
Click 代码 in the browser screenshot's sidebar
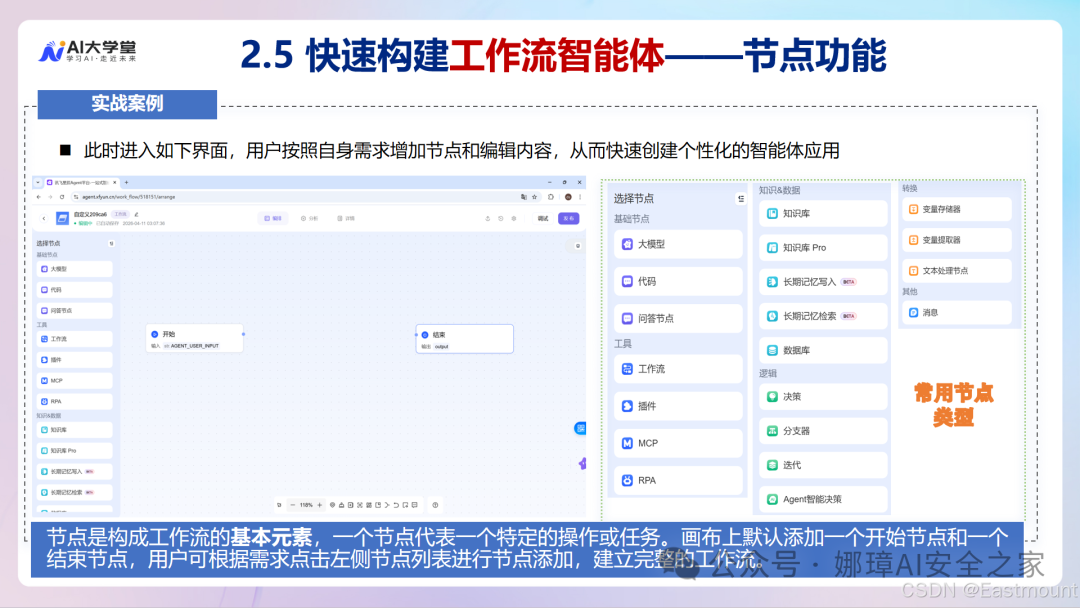click(75, 290)
